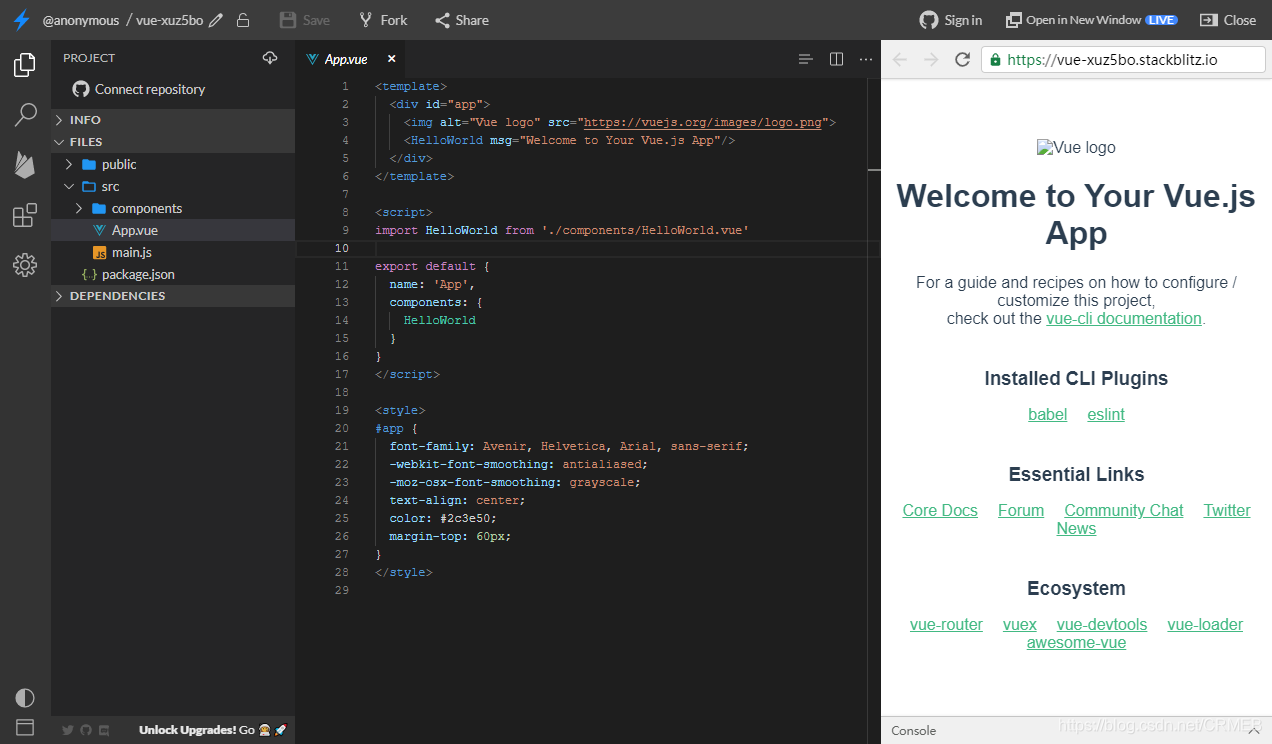
Task: Click the Twitter icon at the sidebar bottom
Action: [67, 730]
